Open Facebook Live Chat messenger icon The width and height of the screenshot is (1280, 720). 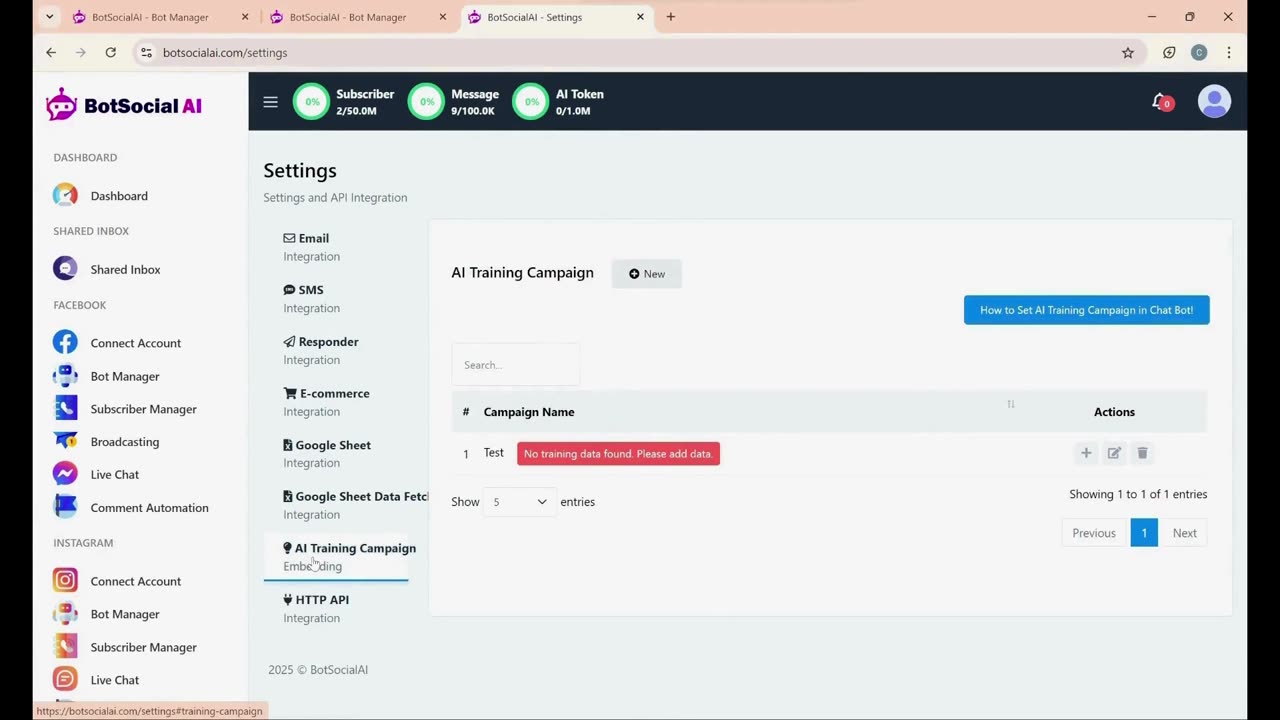tap(65, 474)
